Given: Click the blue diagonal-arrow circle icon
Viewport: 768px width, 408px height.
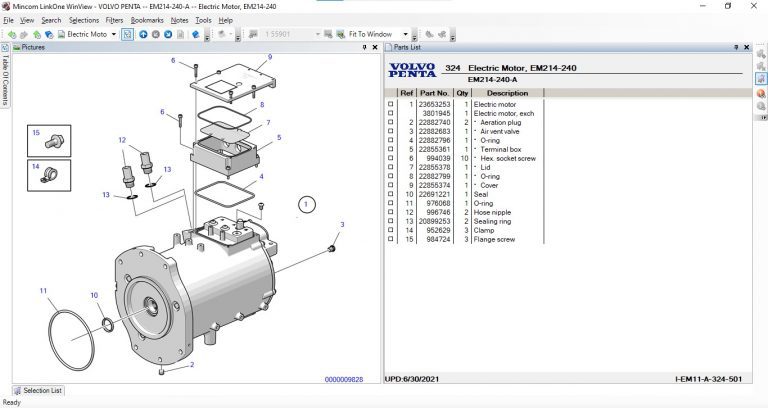Looking at the screenshot, I should pos(168,34).
